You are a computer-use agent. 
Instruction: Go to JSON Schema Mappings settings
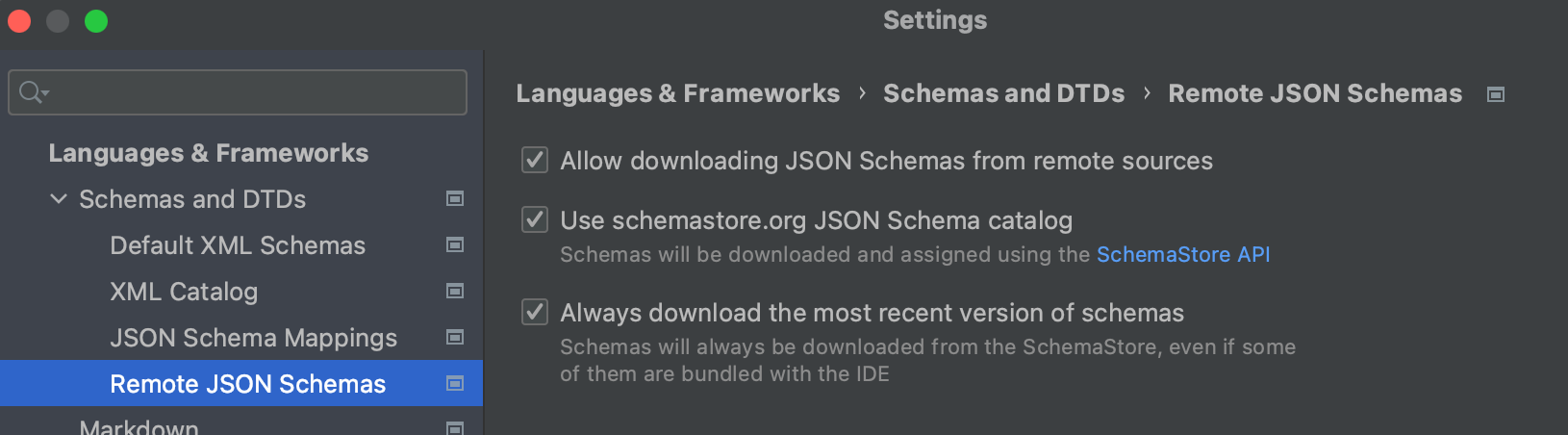pos(253,338)
